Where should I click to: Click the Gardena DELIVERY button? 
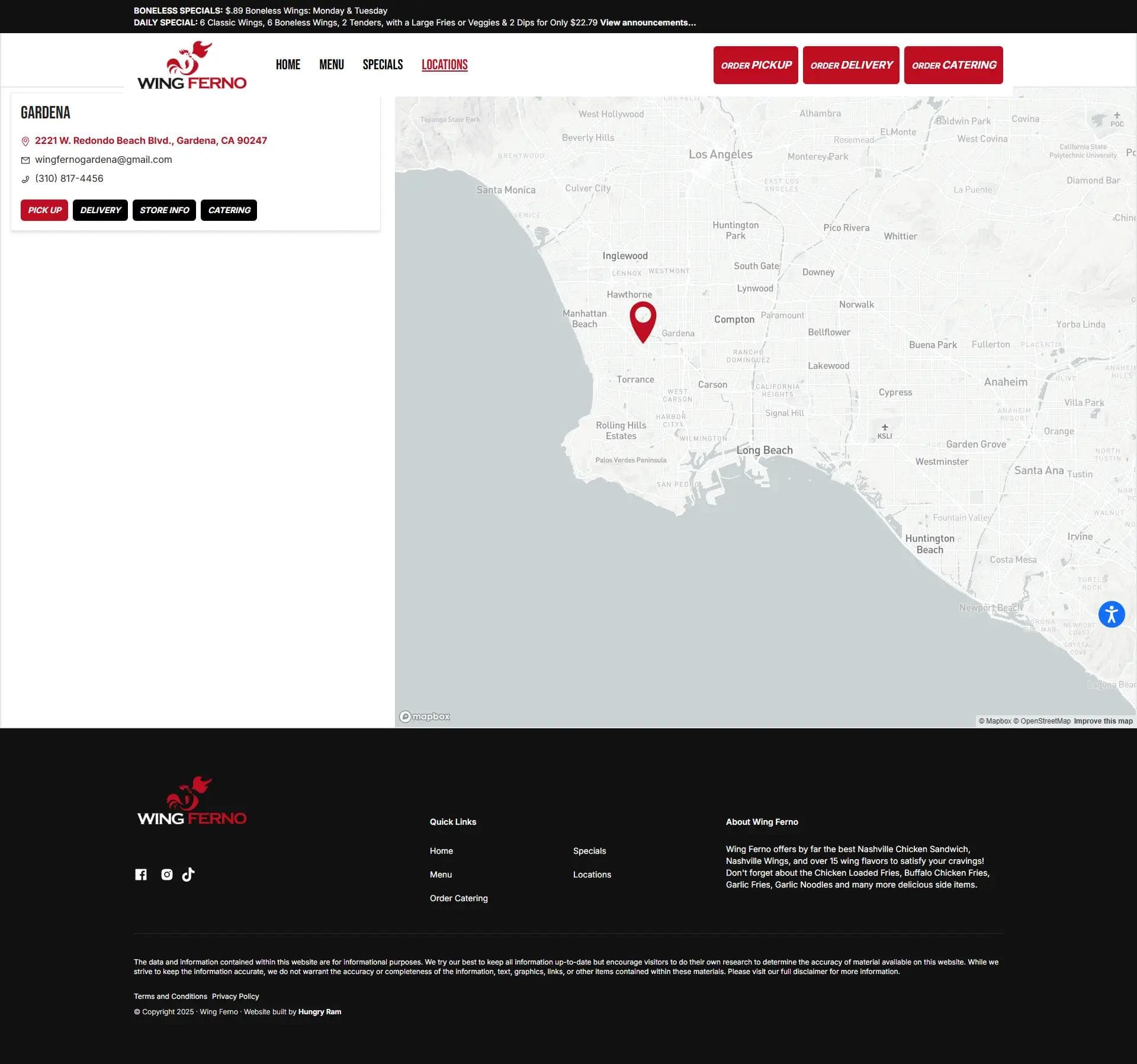click(x=100, y=210)
